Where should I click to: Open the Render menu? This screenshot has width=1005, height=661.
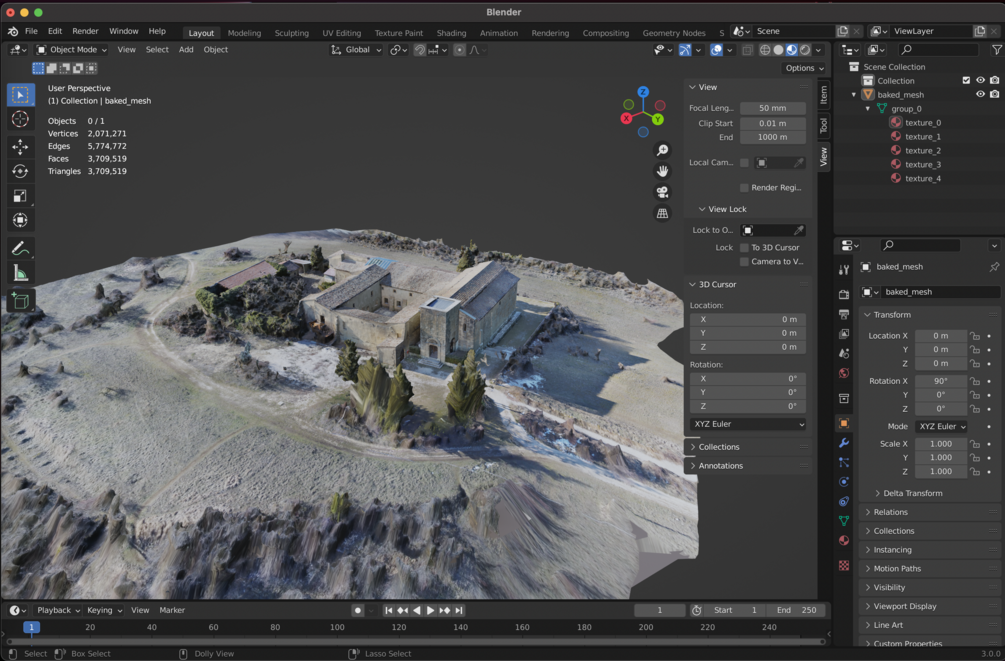click(85, 31)
